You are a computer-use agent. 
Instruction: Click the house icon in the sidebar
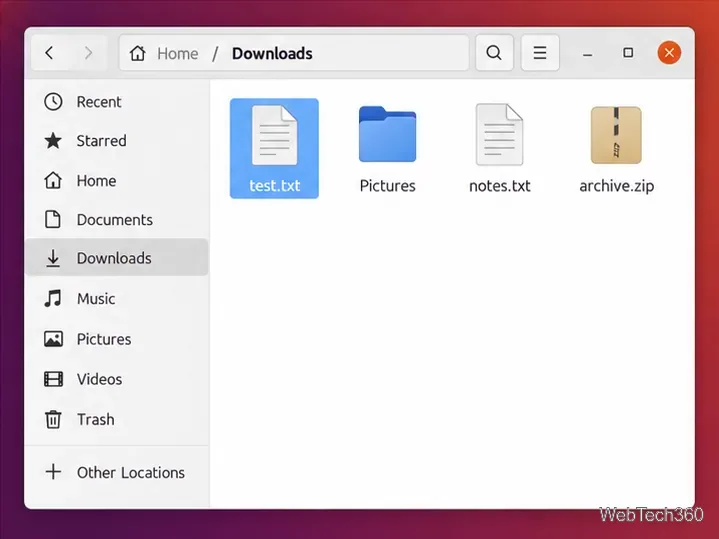[x=53, y=180]
